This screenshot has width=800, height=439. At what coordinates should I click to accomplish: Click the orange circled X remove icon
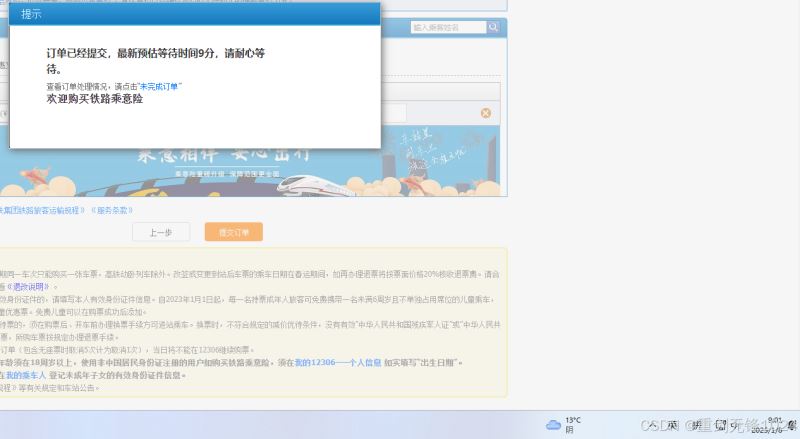click(486, 113)
